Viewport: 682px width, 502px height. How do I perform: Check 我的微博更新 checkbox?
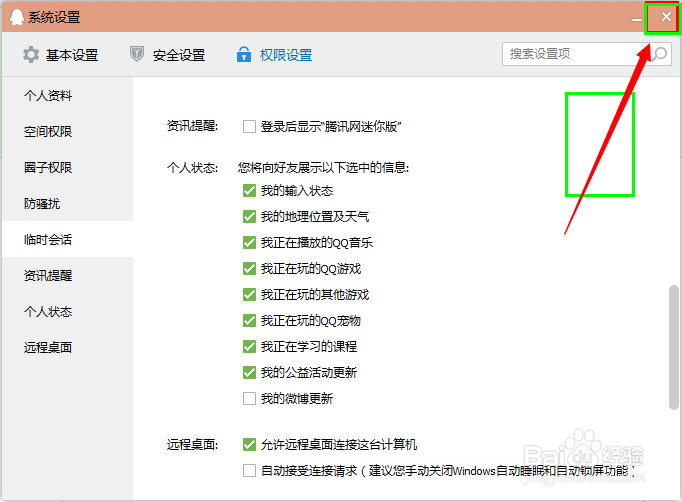[249, 398]
